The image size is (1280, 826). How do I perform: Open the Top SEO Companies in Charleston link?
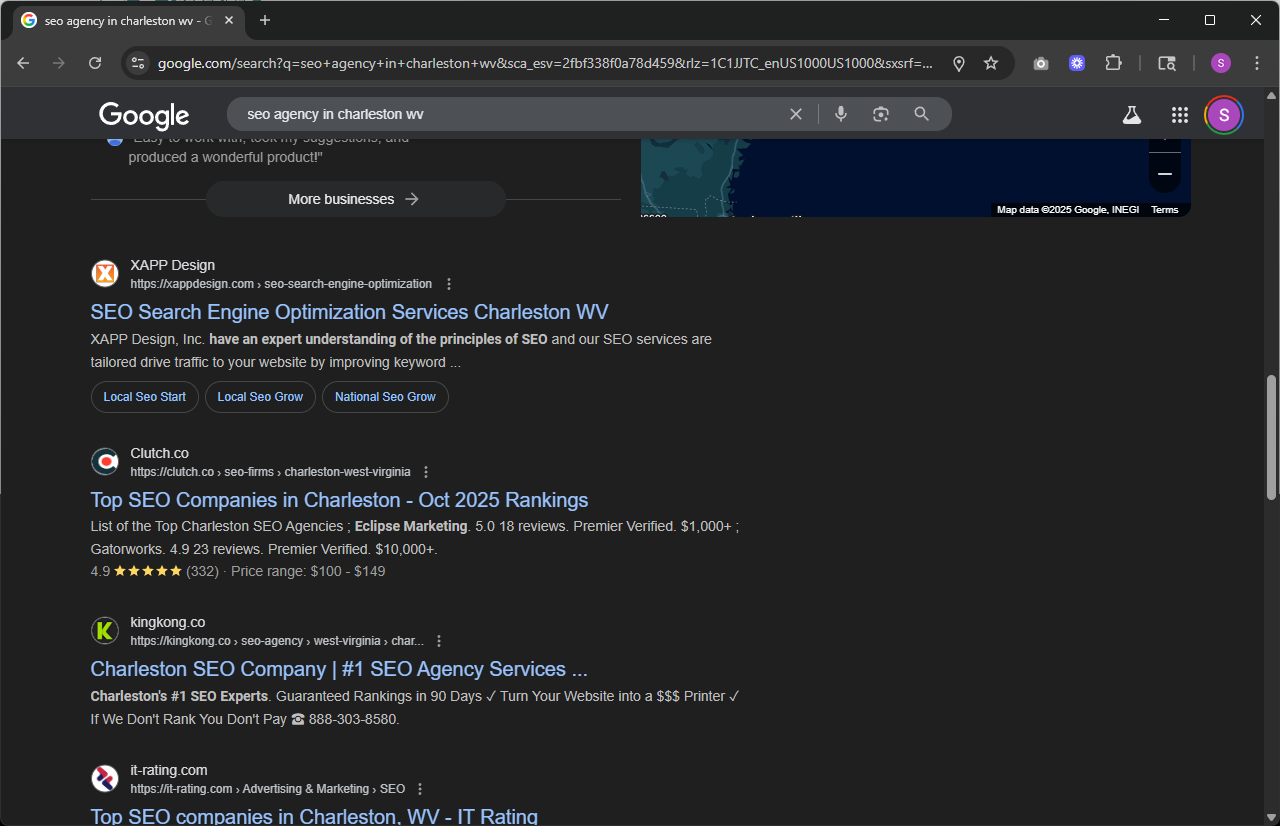[x=339, y=500]
